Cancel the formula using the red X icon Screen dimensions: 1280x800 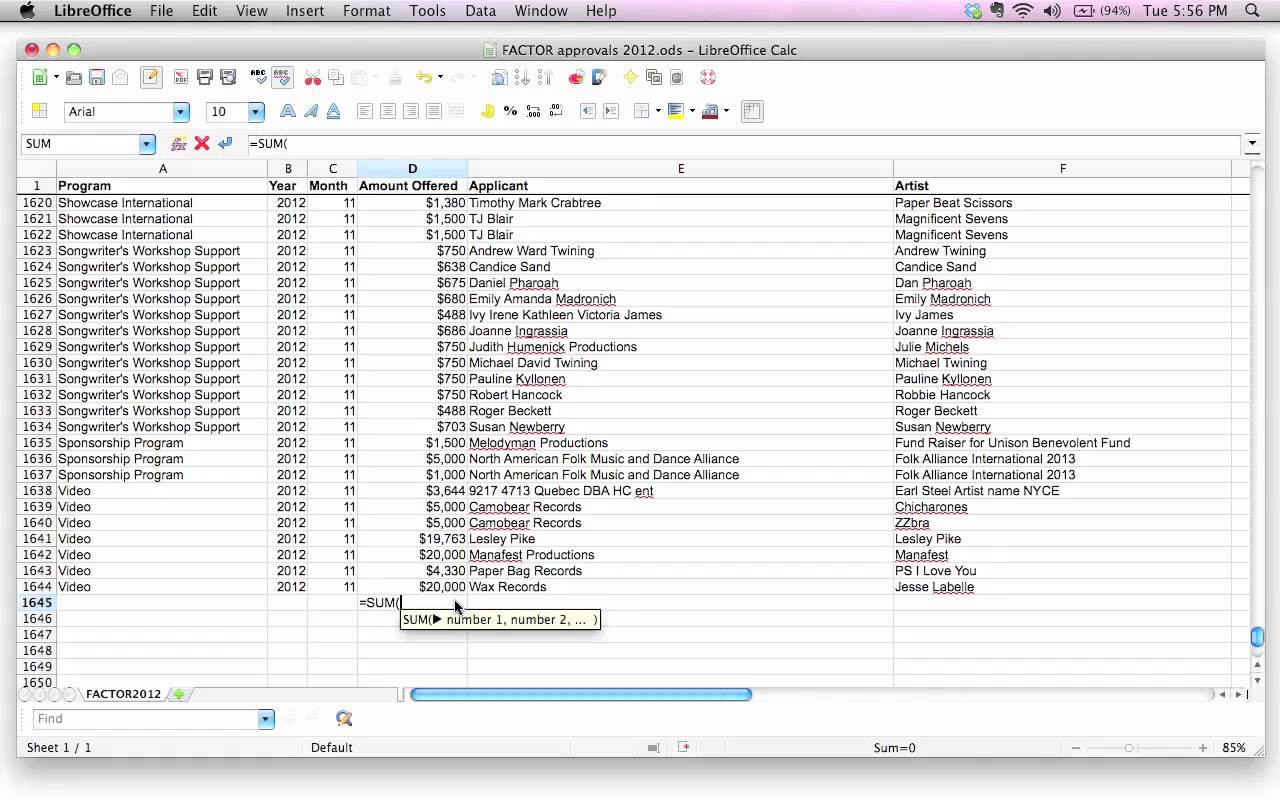202,144
